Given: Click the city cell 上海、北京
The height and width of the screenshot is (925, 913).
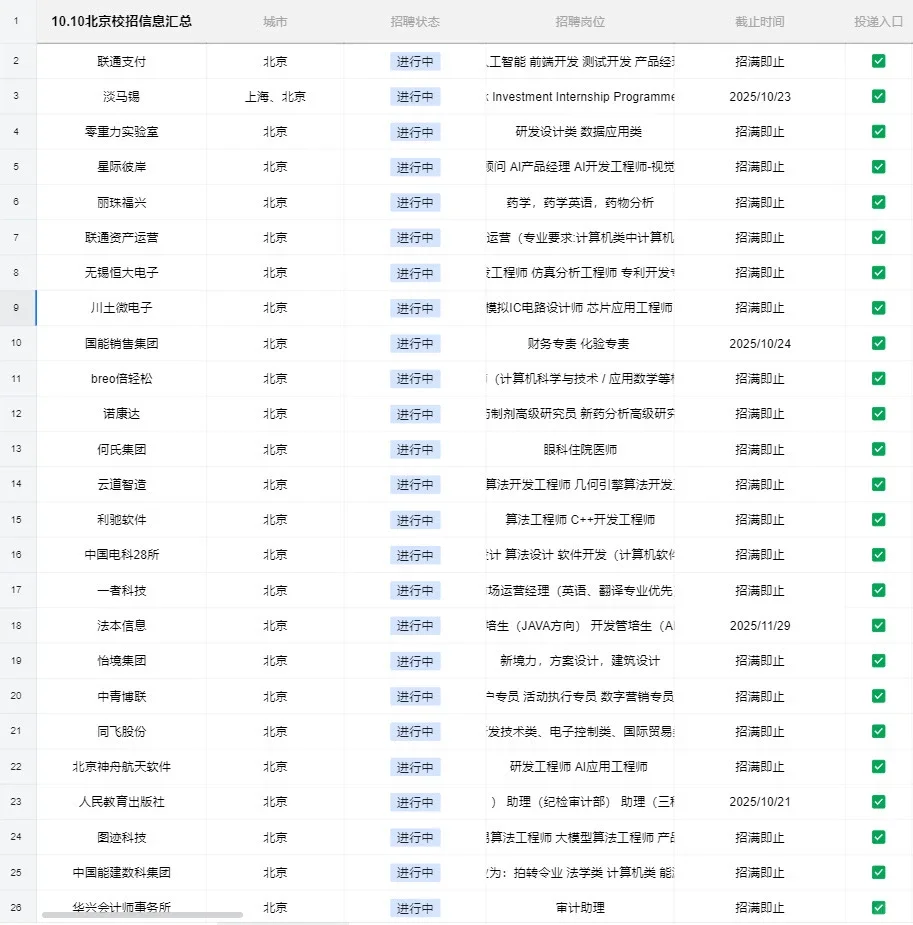Looking at the screenshot, I should pyautogui.click(x=275, y=97).
